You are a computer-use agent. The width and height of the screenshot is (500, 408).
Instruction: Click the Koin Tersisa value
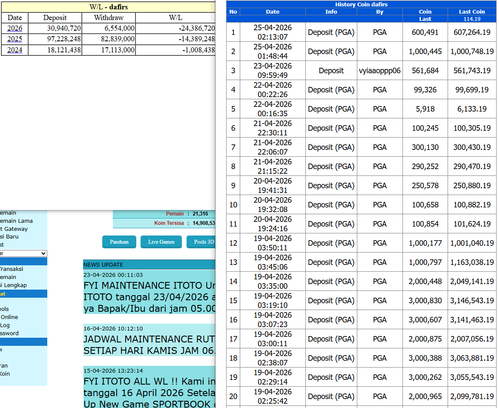(204, 223)
